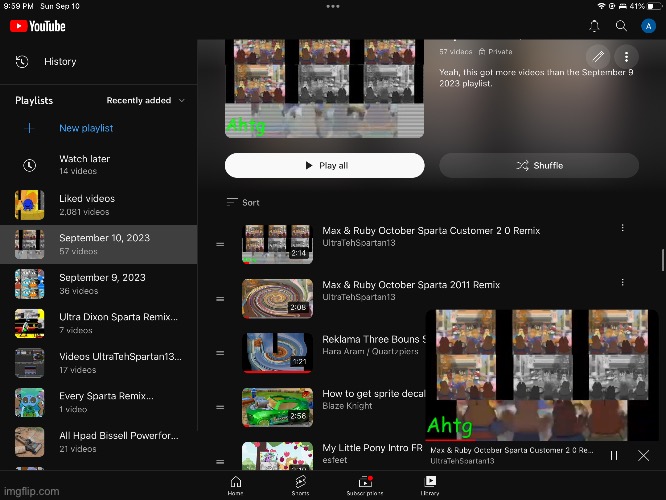Click the Hara Aram / Quartzpiers channel name
Image resolution: width=666 pixels, height=500 pixels.
coord(370,351)
